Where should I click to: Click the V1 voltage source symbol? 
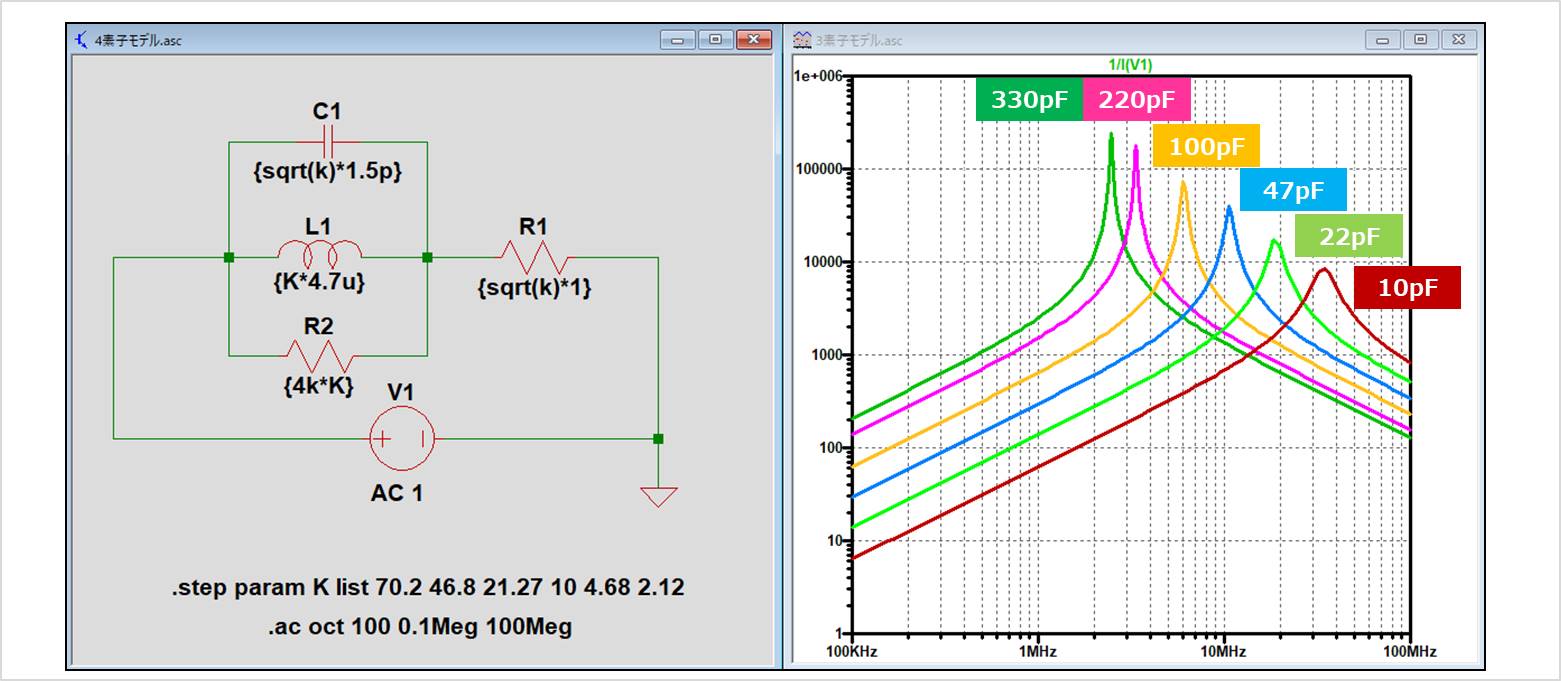pos(401,438)
